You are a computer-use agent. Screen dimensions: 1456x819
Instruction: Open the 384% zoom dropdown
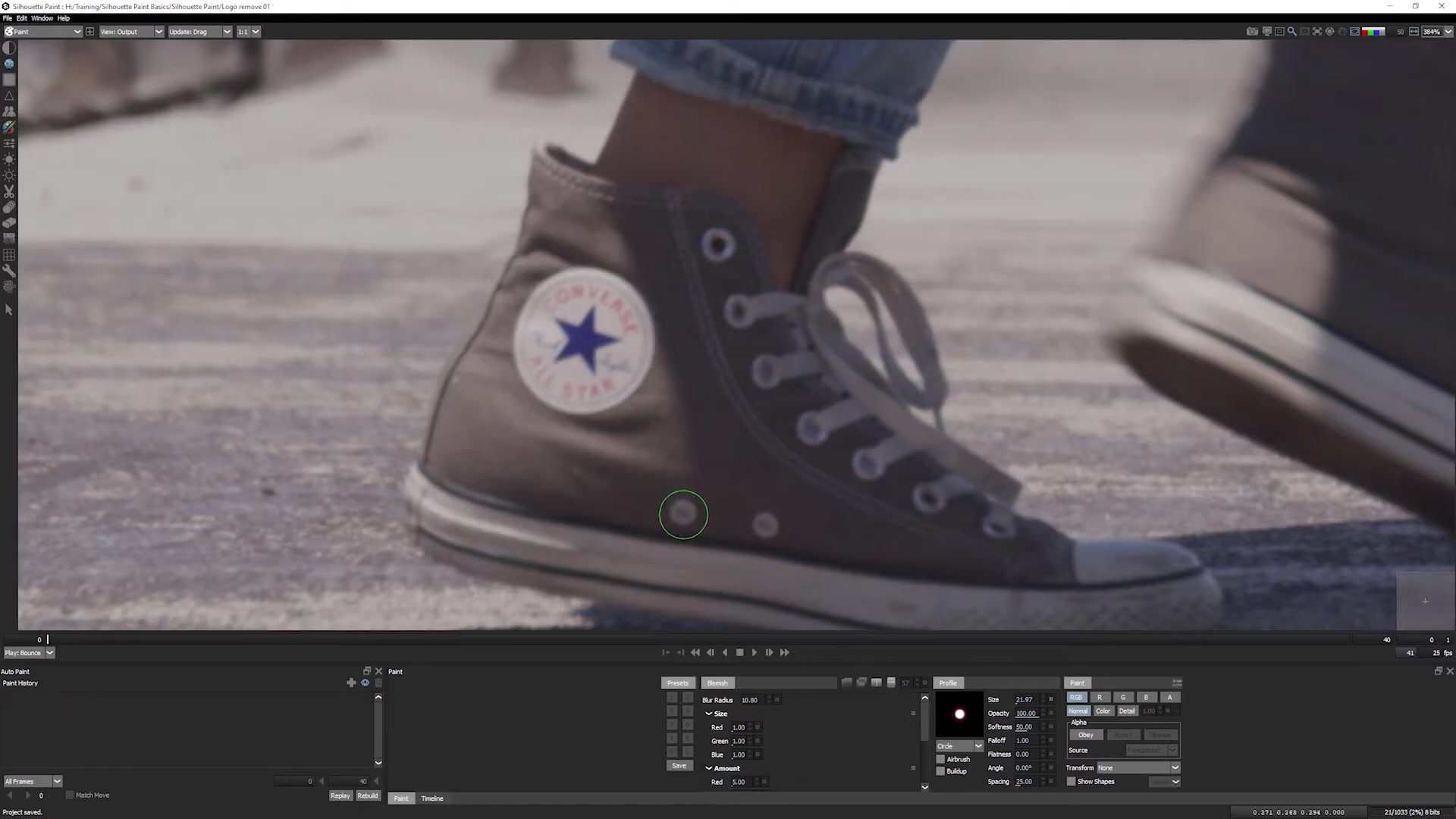pyautogui.click(x=1437, y=32)
